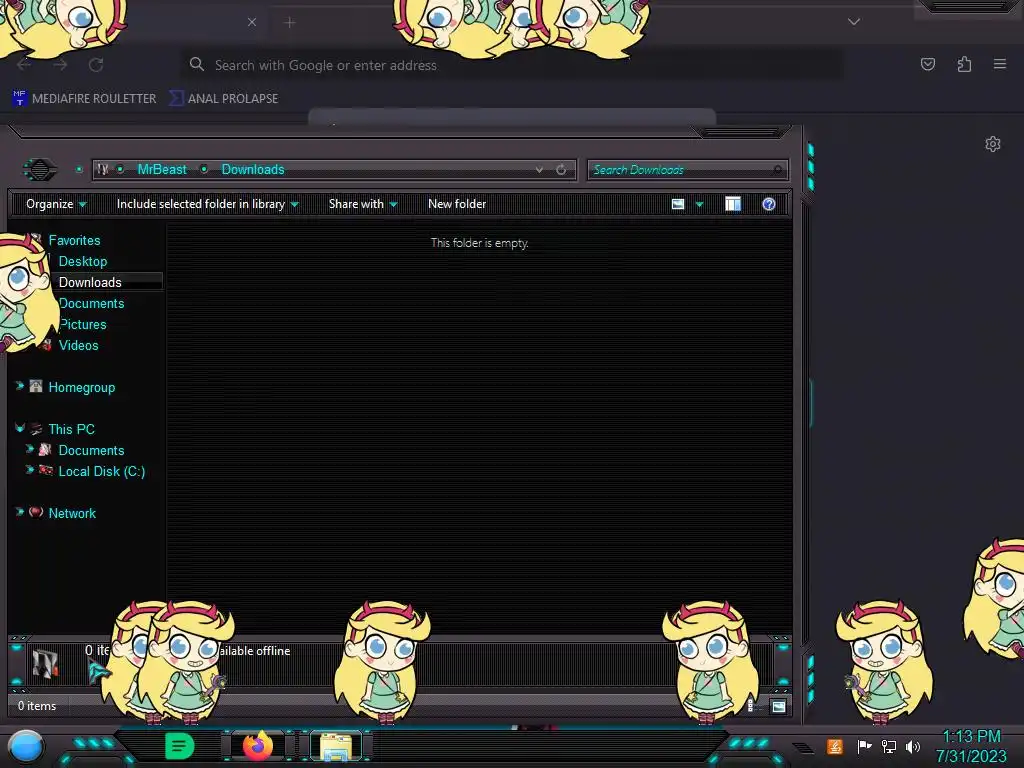The image size is (1024, 768).
Task: Open Explorer help question mark icon
Action: point(769,204)
